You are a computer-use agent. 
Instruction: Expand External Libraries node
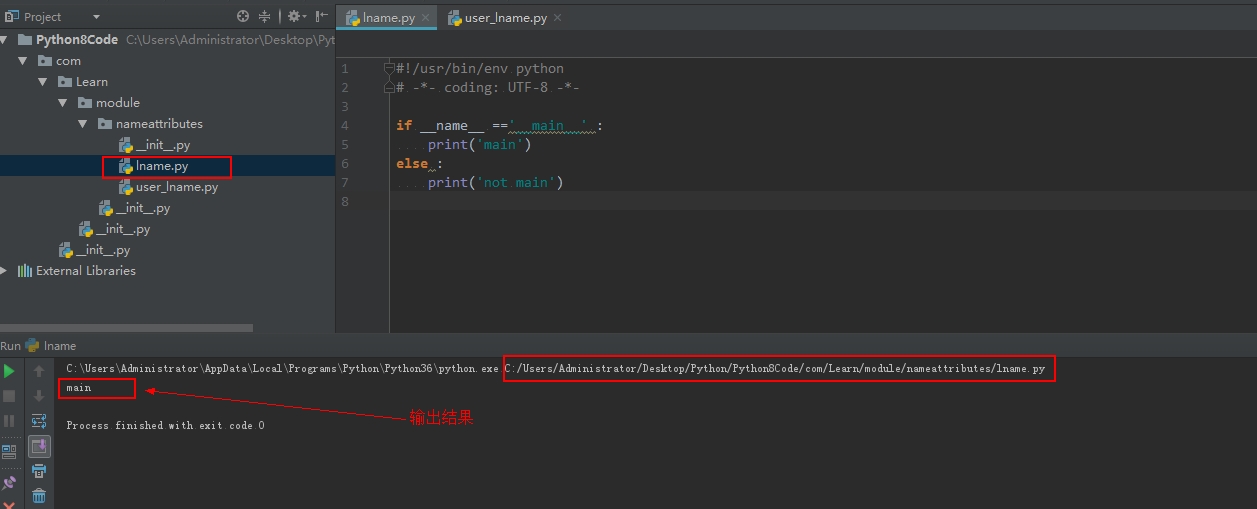tap(5, 271)
